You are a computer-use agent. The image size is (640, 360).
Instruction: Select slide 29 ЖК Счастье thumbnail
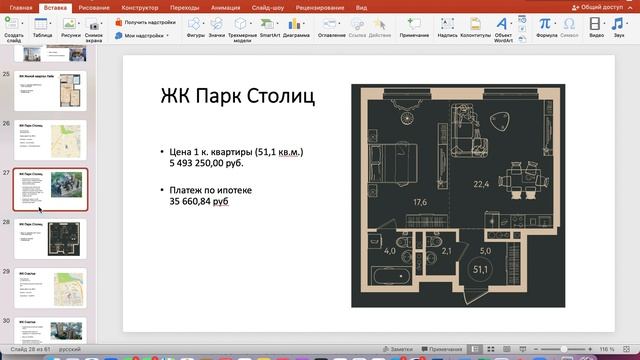pyautogui.click(x=50, y=288)
